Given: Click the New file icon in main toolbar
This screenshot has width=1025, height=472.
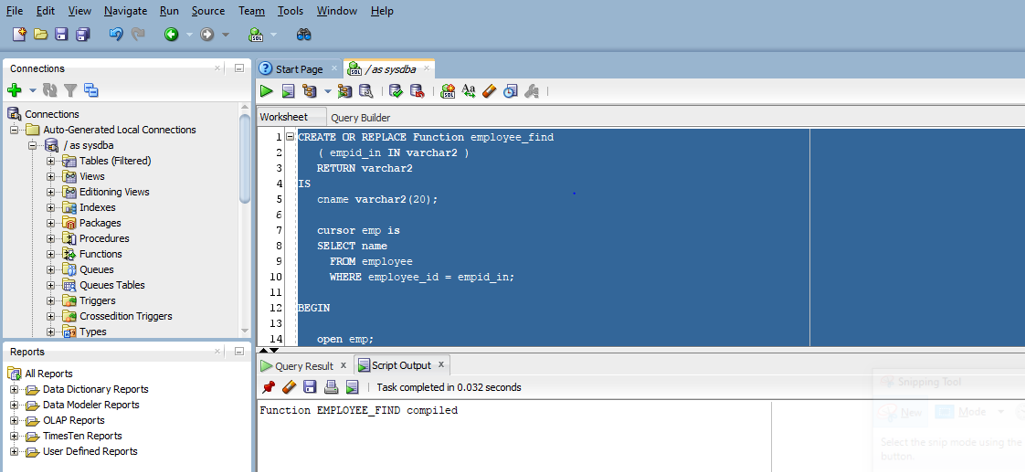Looking at the screenshot, I should pos(20,34).
